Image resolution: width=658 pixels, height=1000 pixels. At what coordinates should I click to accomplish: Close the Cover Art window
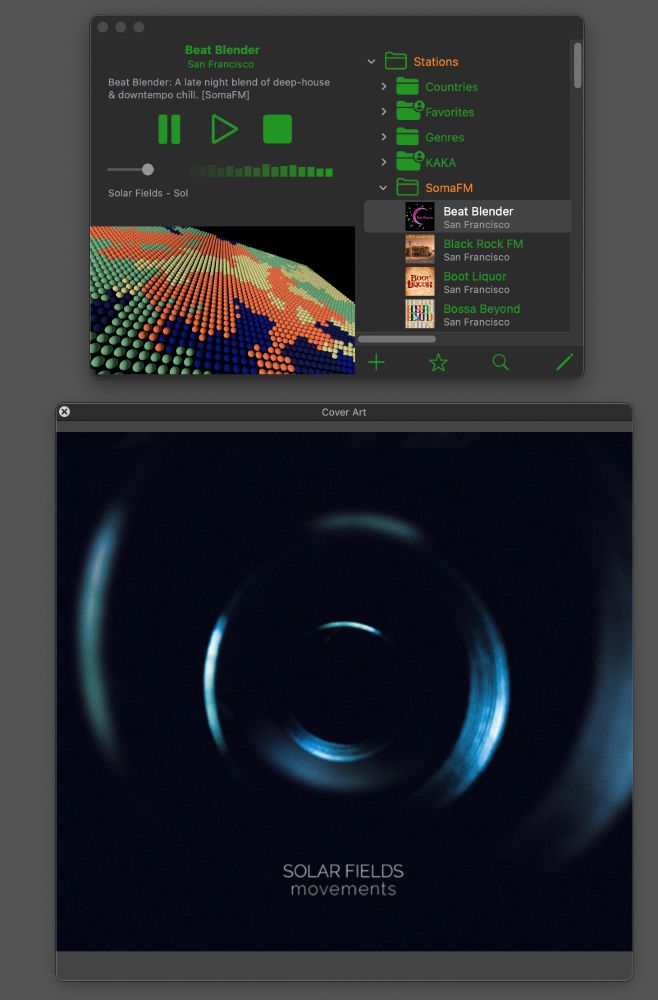click(x=64, y=412)
